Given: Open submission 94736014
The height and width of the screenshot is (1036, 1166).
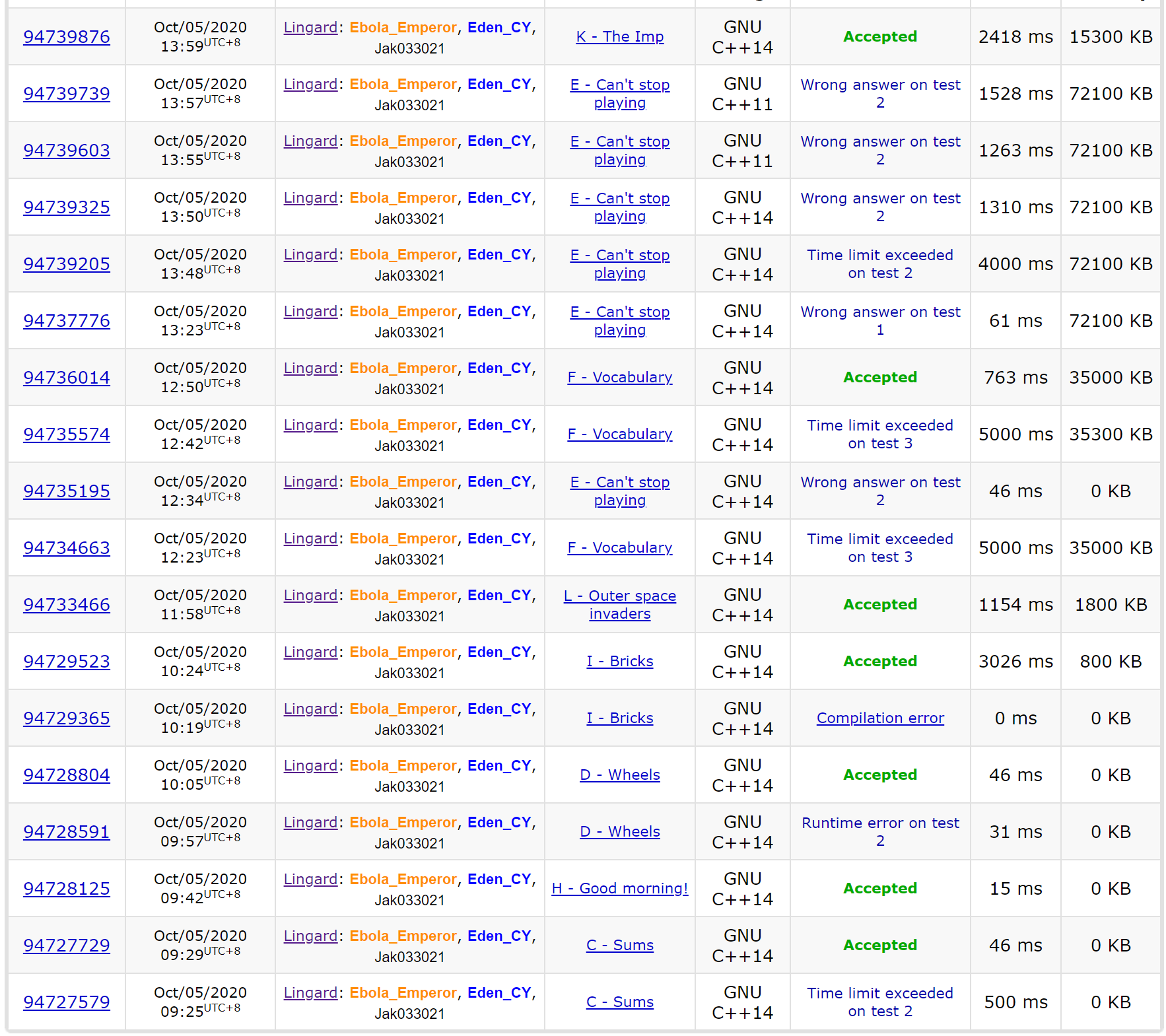Looking at the screenshot, I should [67, 378].
